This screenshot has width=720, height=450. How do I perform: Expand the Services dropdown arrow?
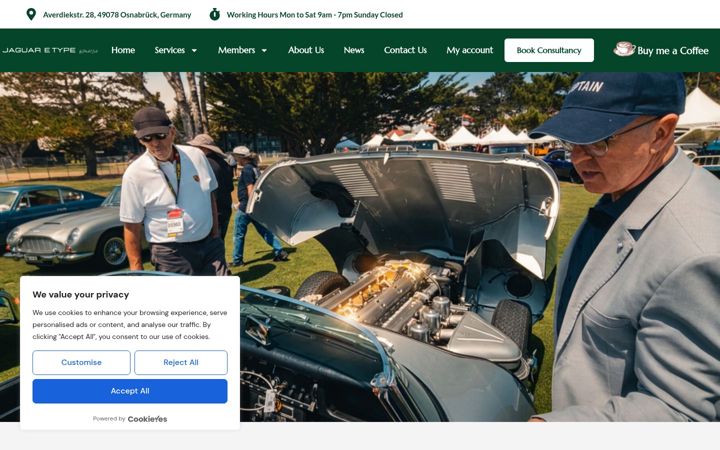tap(194, 51)
